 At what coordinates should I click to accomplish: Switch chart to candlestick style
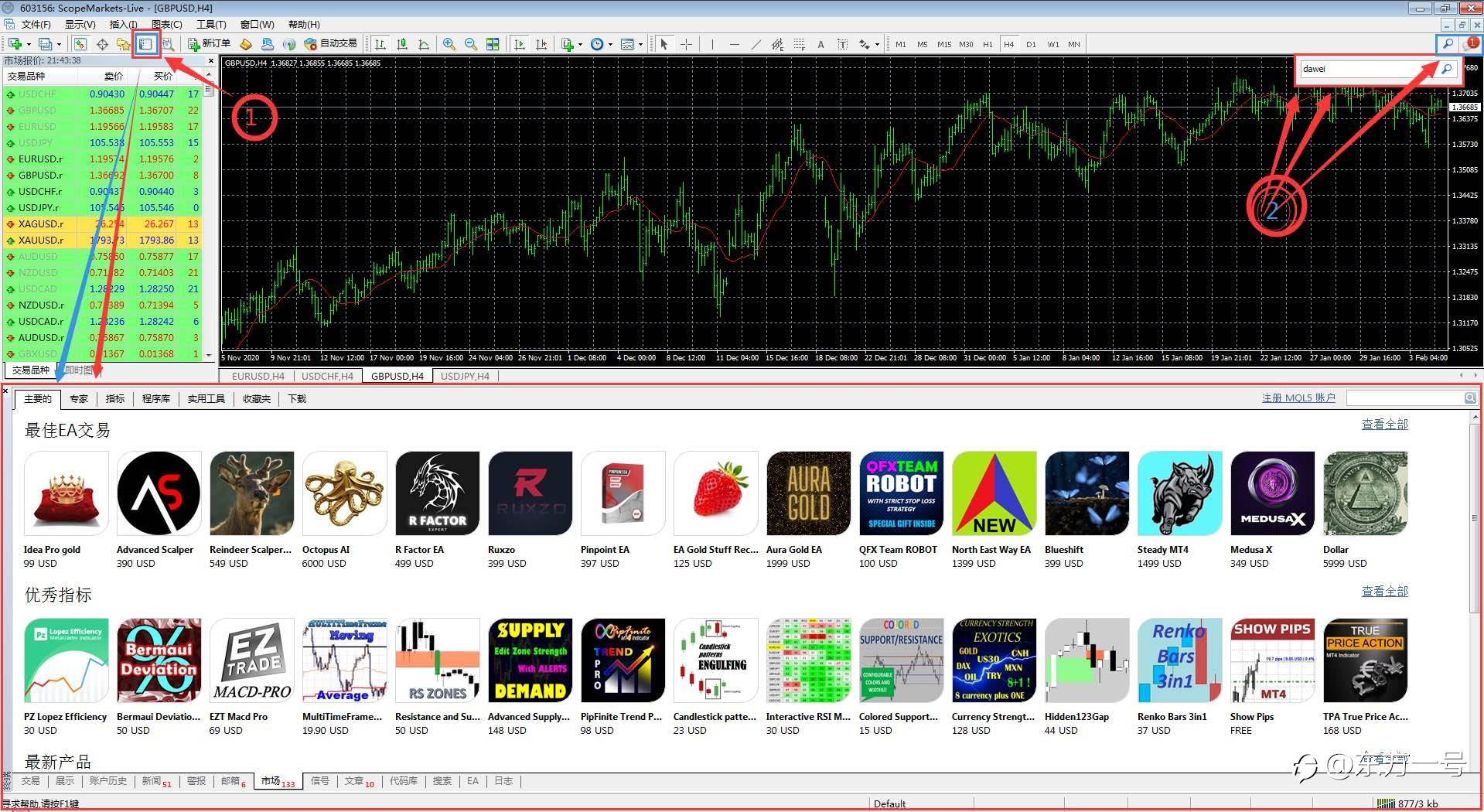point(401,44)
